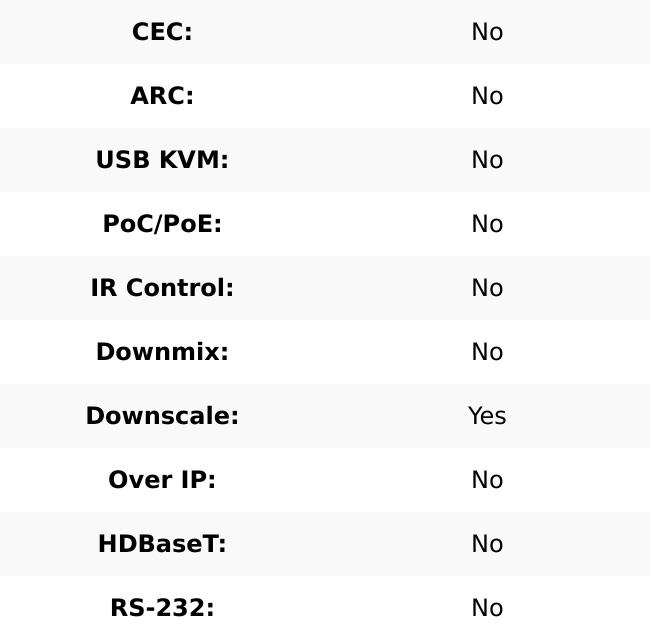Select the No value for USB KVM
The height and width of the screenshot is (640, 650).
(487, 160)
